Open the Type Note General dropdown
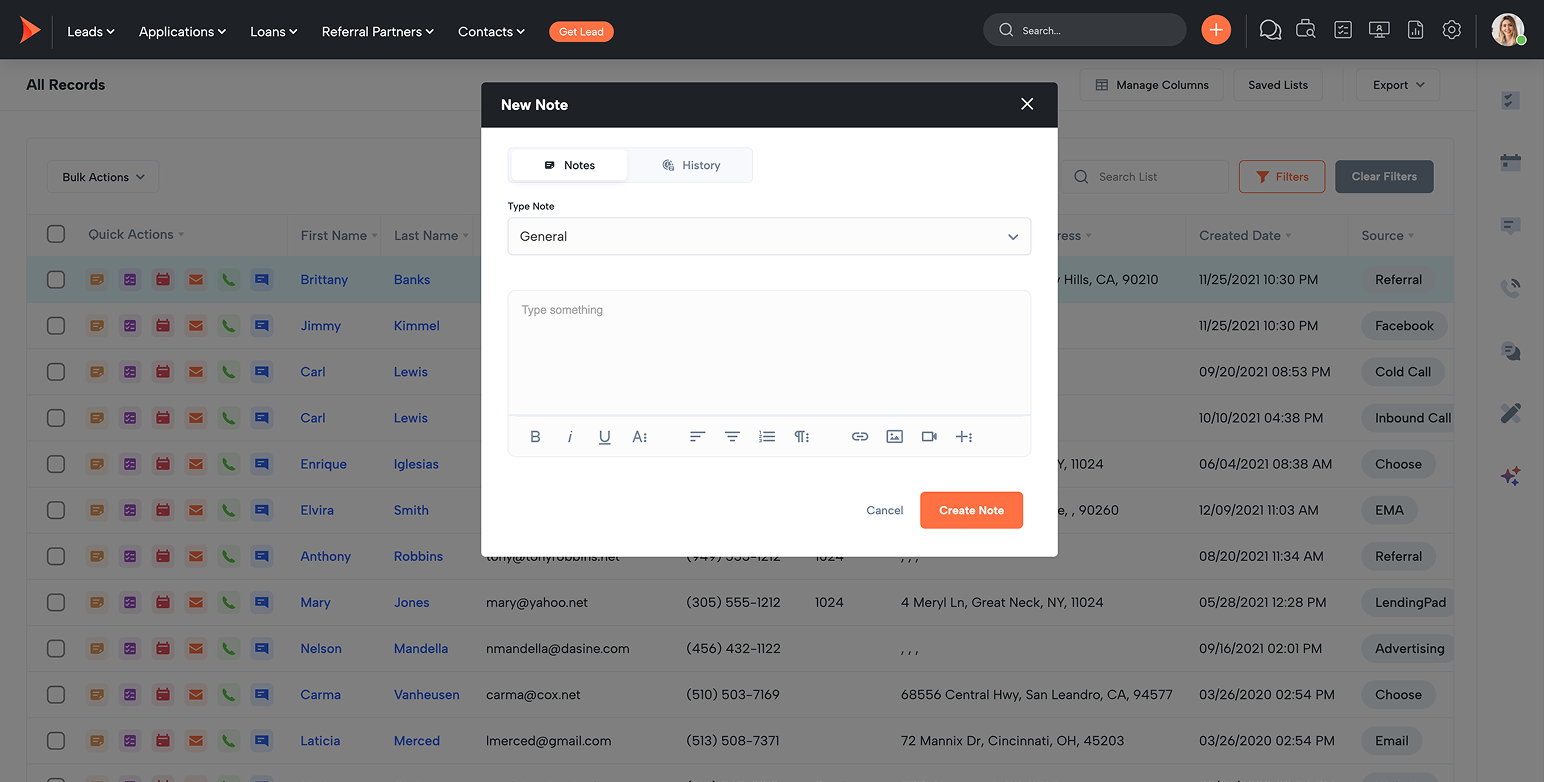1544x782 pixels. point(769,237)
